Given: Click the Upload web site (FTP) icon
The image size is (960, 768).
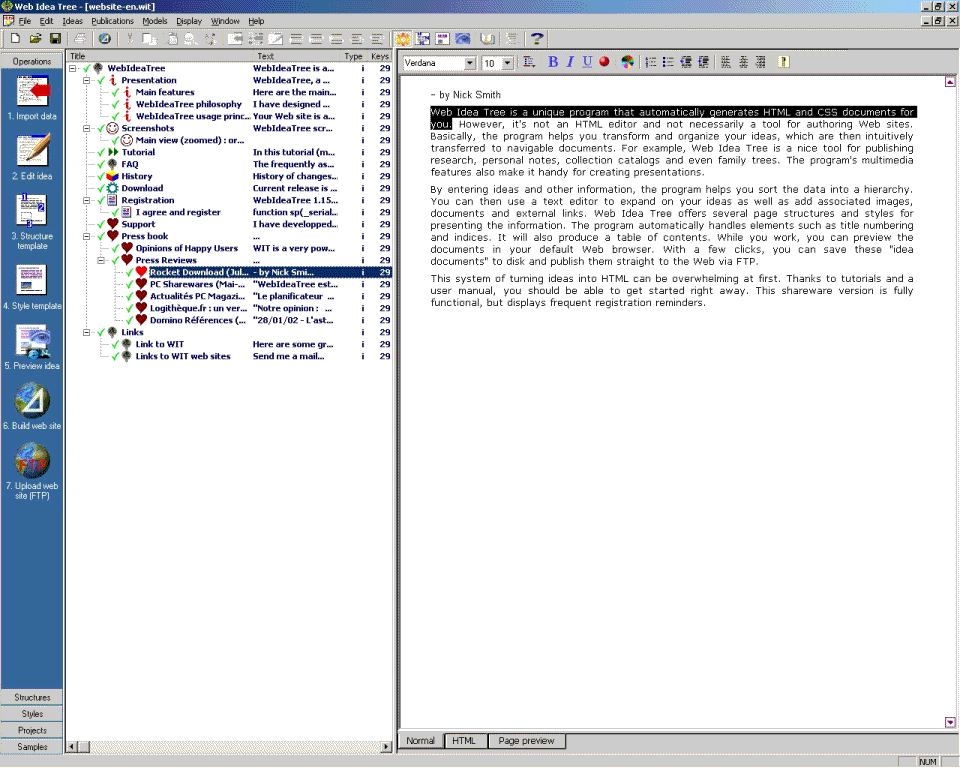Looking at the screenshot, I should [x=33, y=461].
